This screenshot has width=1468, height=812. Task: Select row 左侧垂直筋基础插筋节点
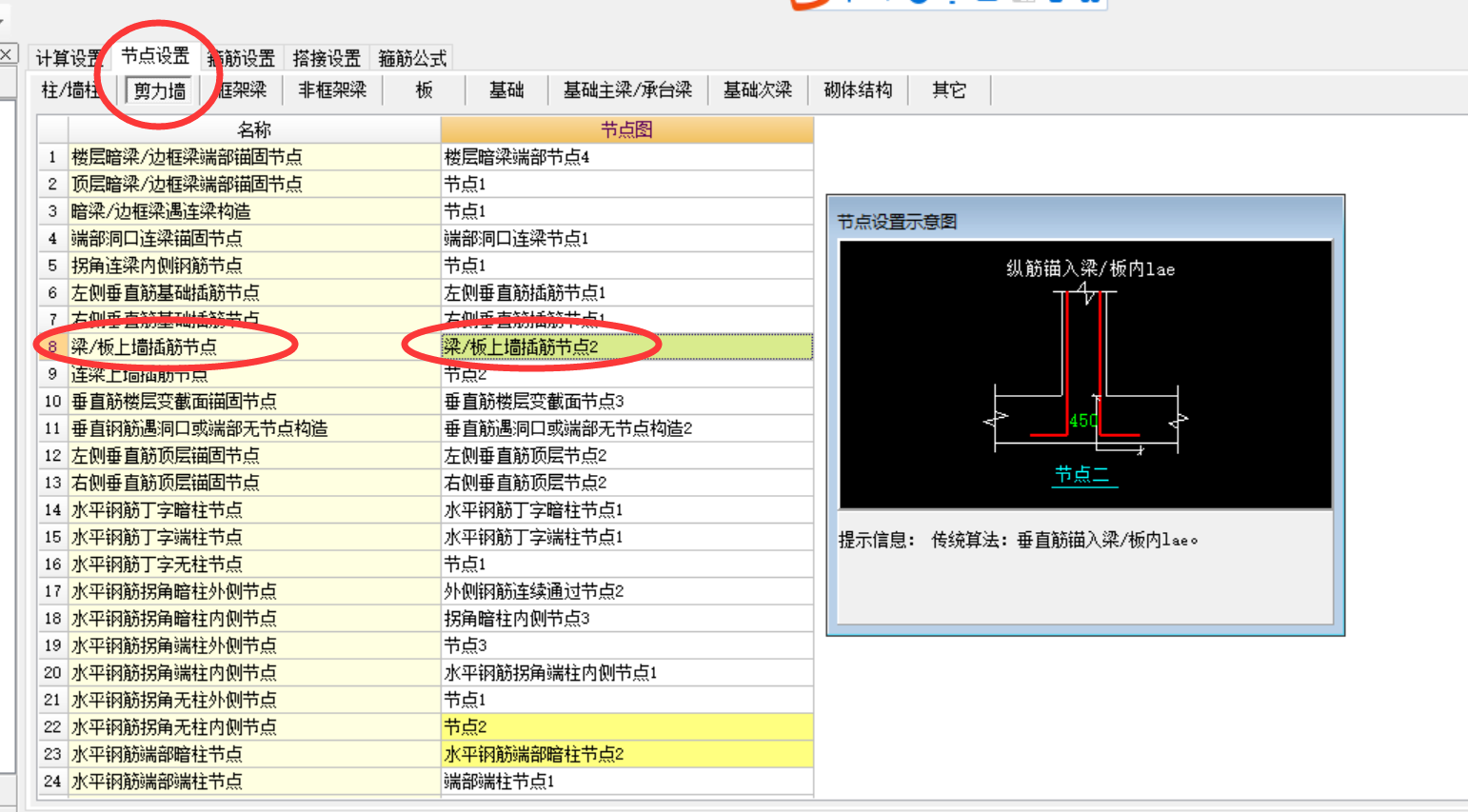(x=254, y=292)
